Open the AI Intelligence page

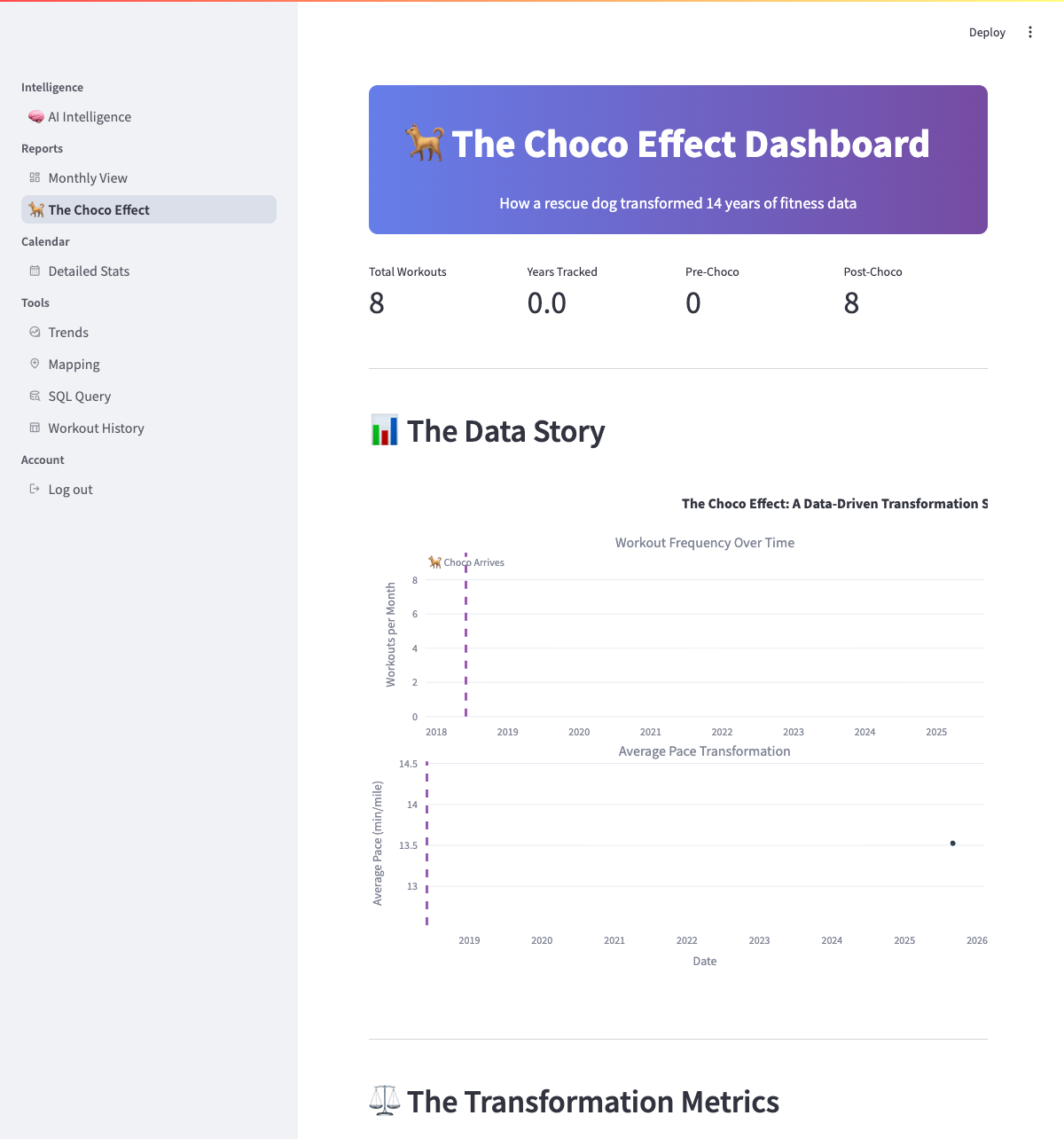tap(90, 117)
